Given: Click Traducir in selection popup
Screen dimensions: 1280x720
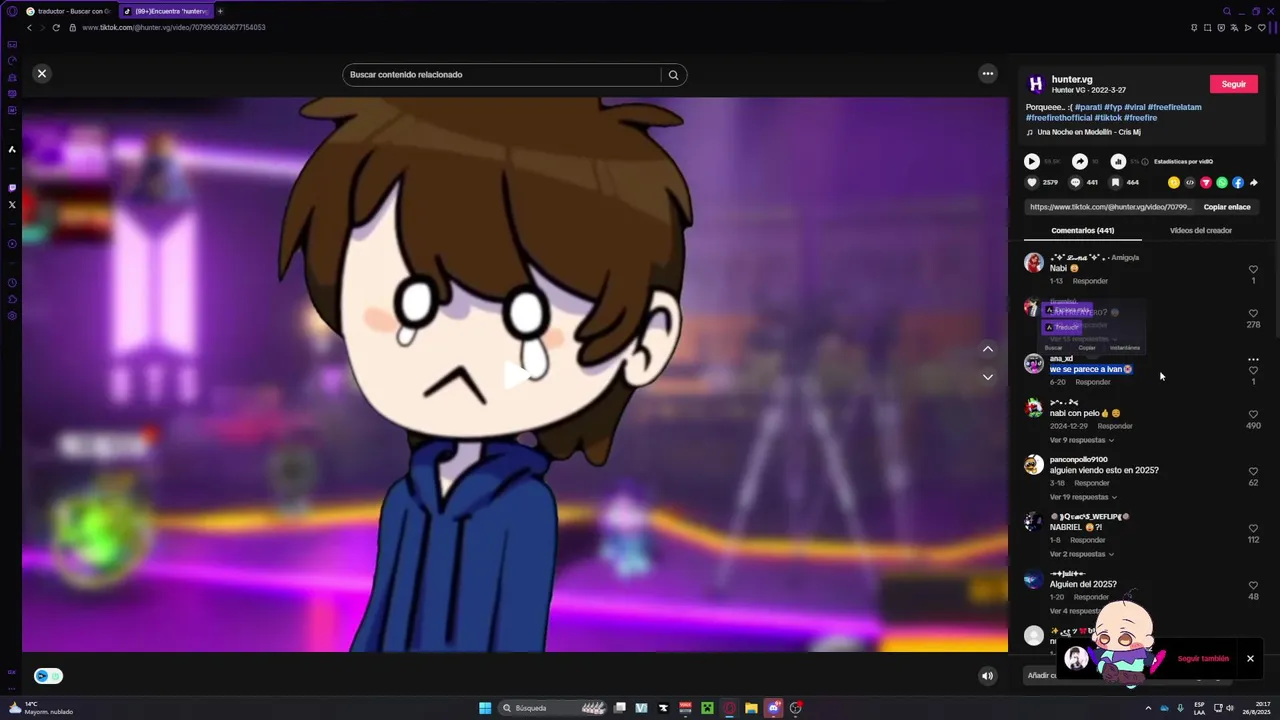Looking at the screenshot, I should click(x=1063, y=327).
